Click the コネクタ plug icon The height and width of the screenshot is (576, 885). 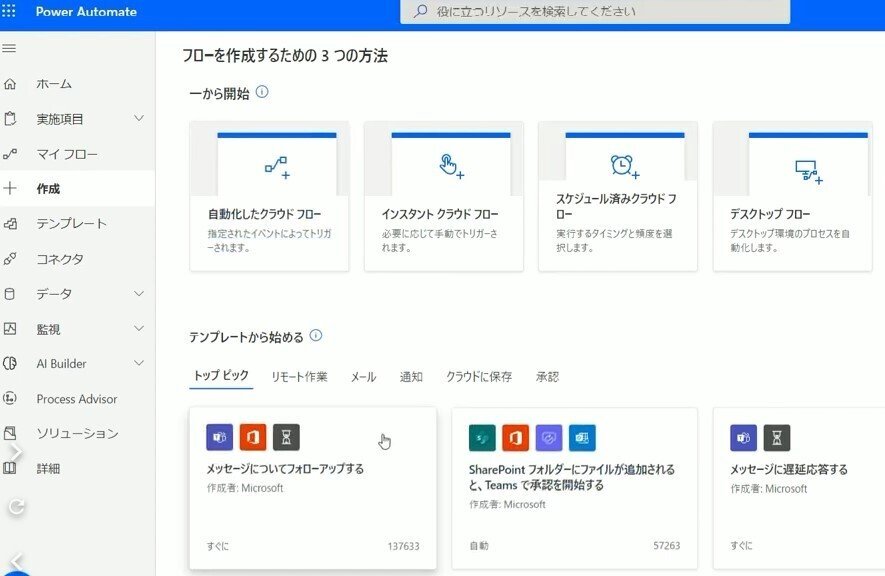[10, 259]
